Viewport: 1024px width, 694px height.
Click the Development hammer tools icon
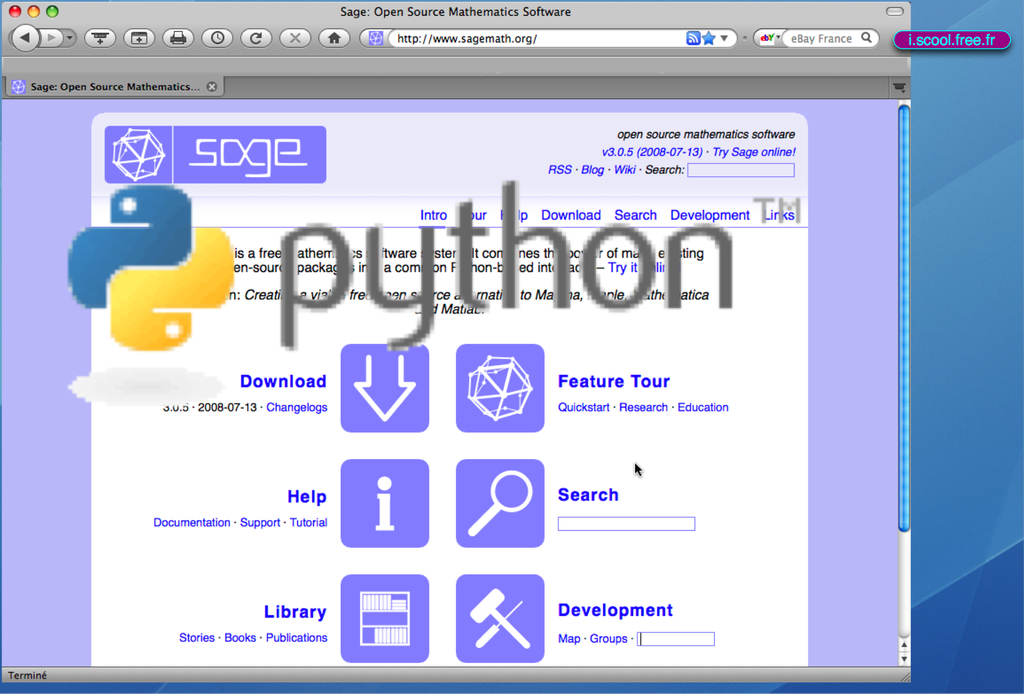[500, 618]
